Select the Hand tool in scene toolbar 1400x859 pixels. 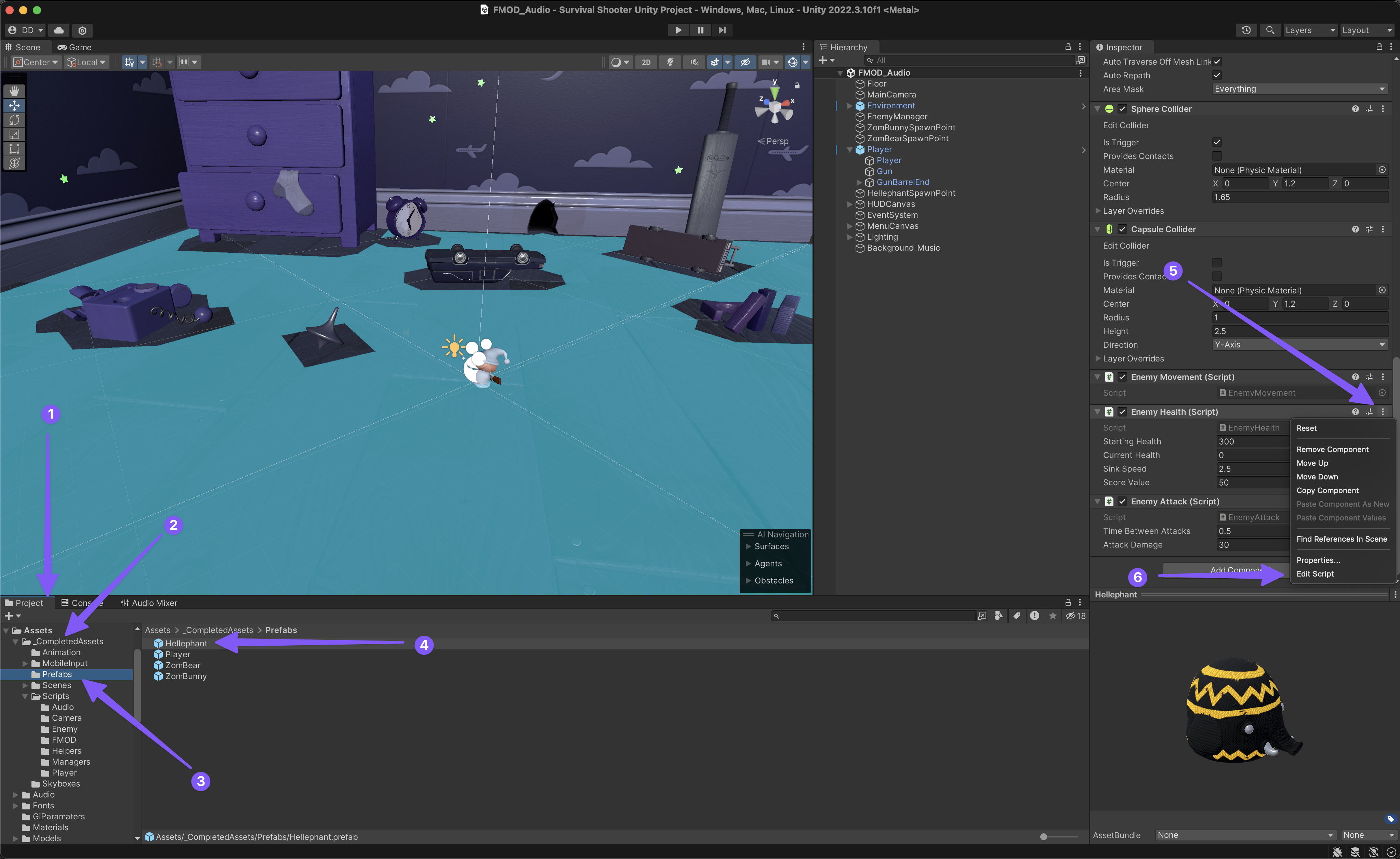tap(14, 91)
